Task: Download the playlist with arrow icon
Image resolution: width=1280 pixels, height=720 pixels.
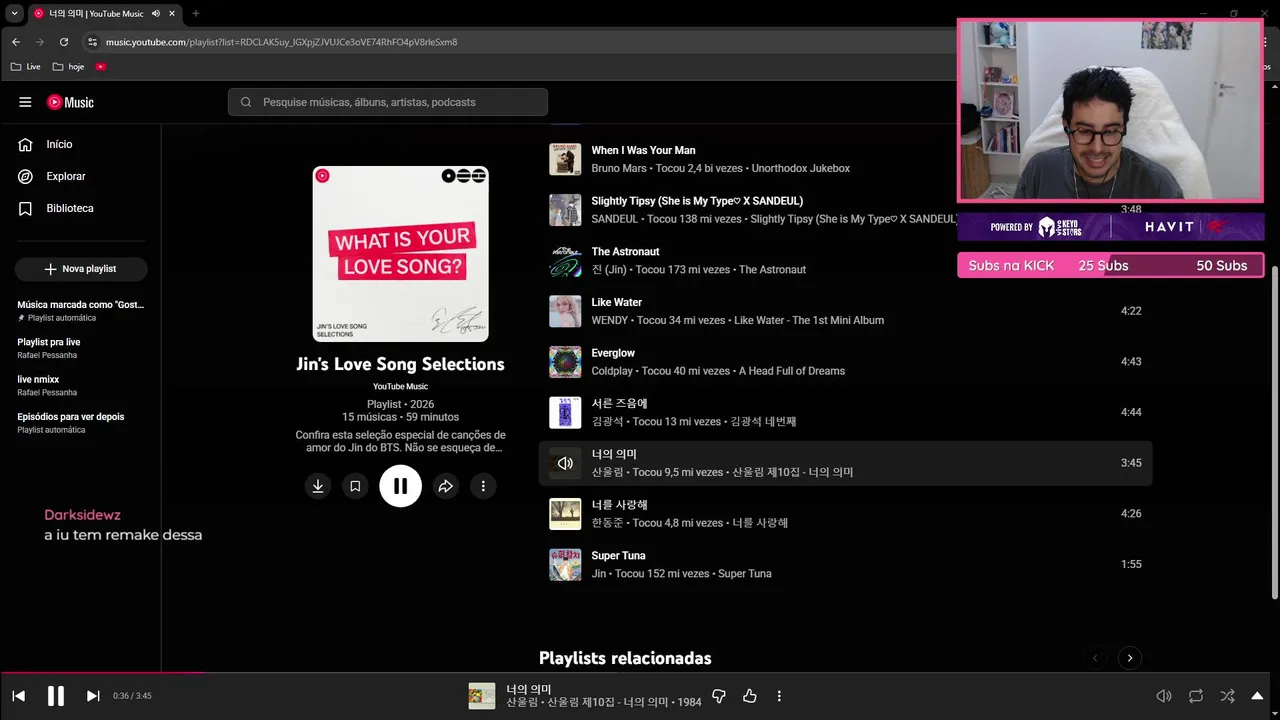Action: (318, 486)
